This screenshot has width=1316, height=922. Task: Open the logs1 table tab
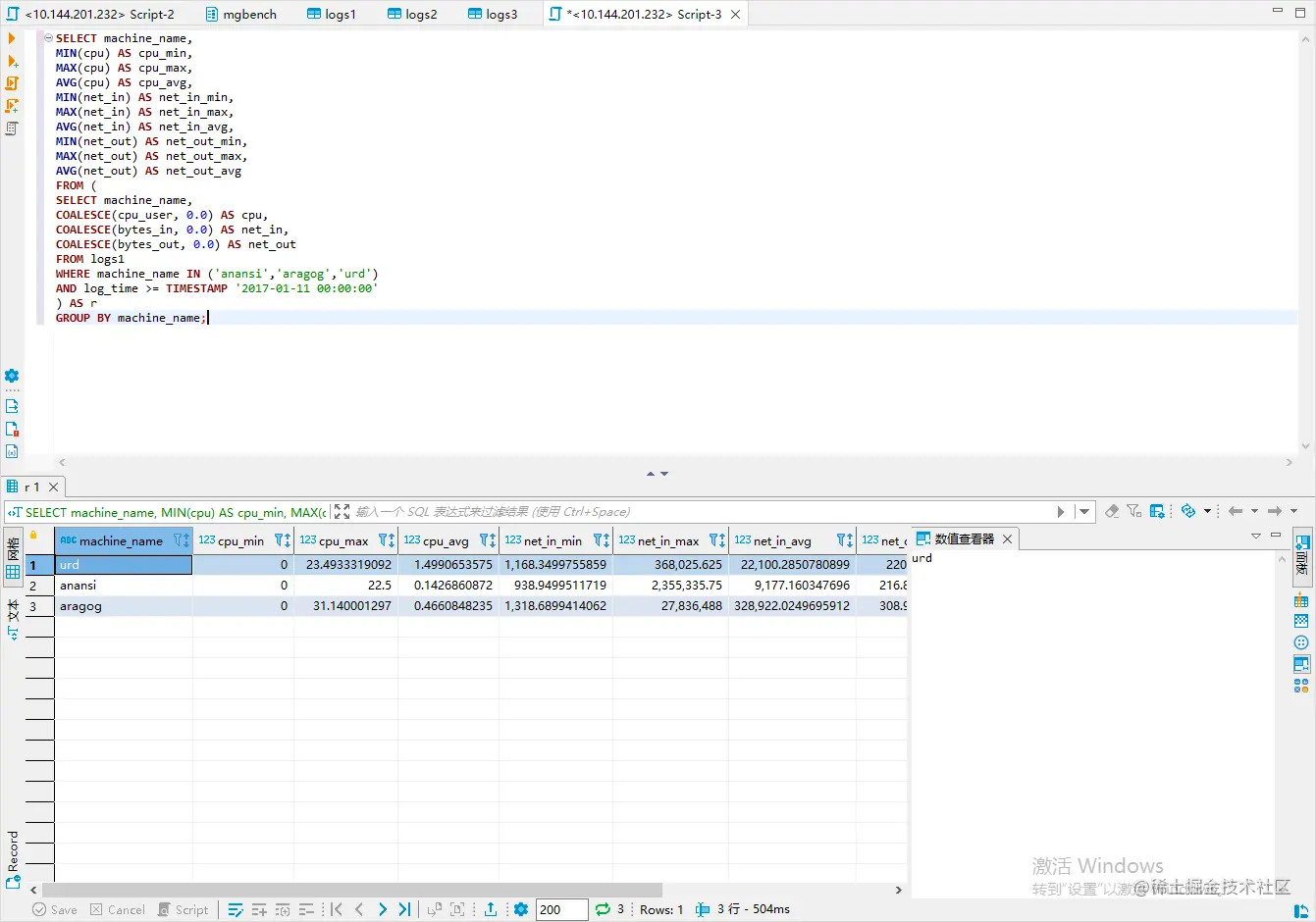click(331, 14)
